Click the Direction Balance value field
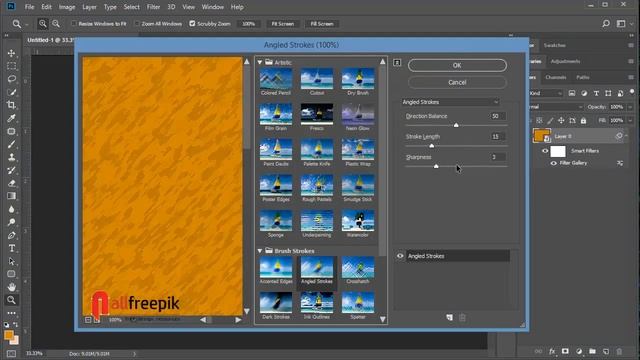The width and height of the screenshot is (640, 360). [x=498, y=116]
